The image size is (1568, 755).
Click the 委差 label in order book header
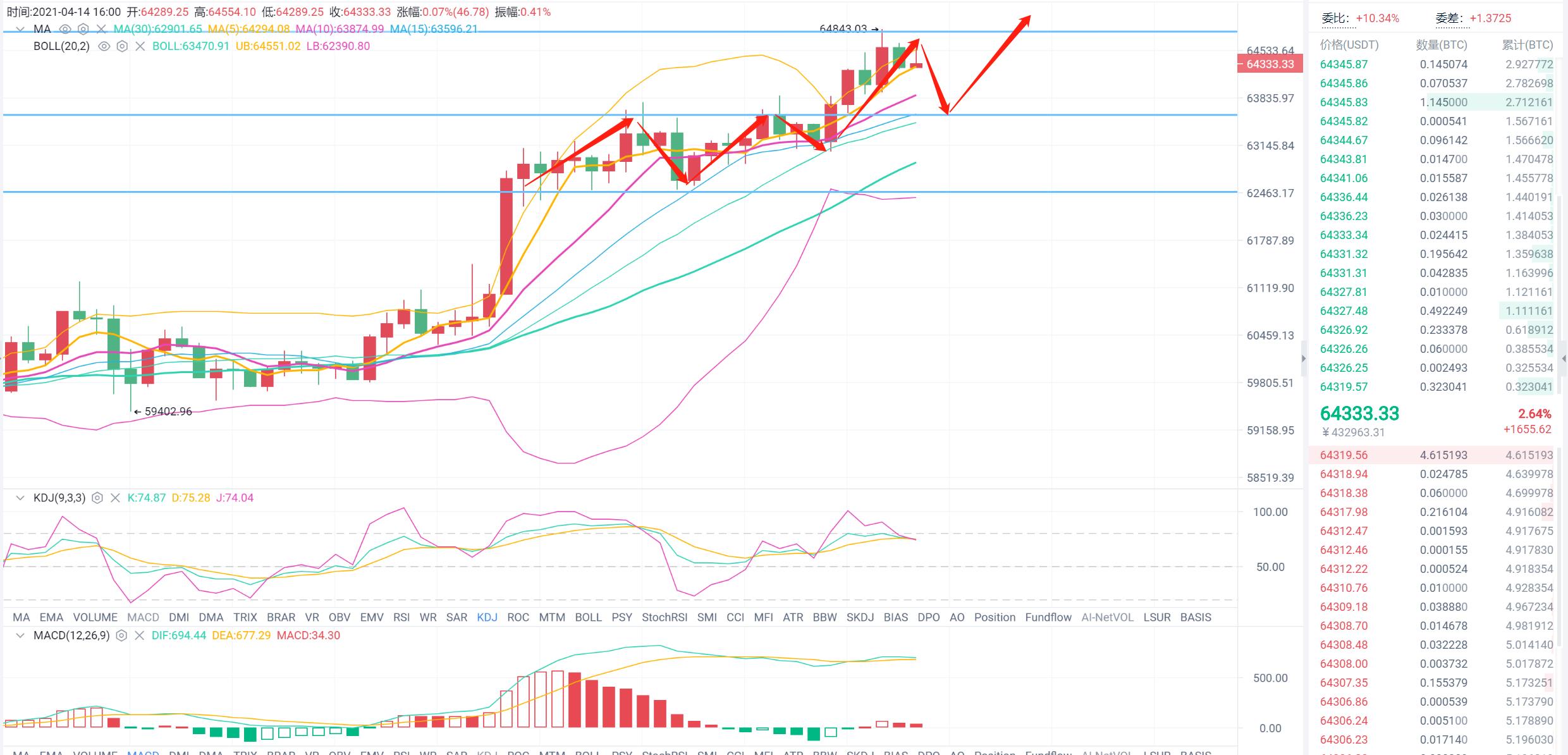coord(1451,18)
